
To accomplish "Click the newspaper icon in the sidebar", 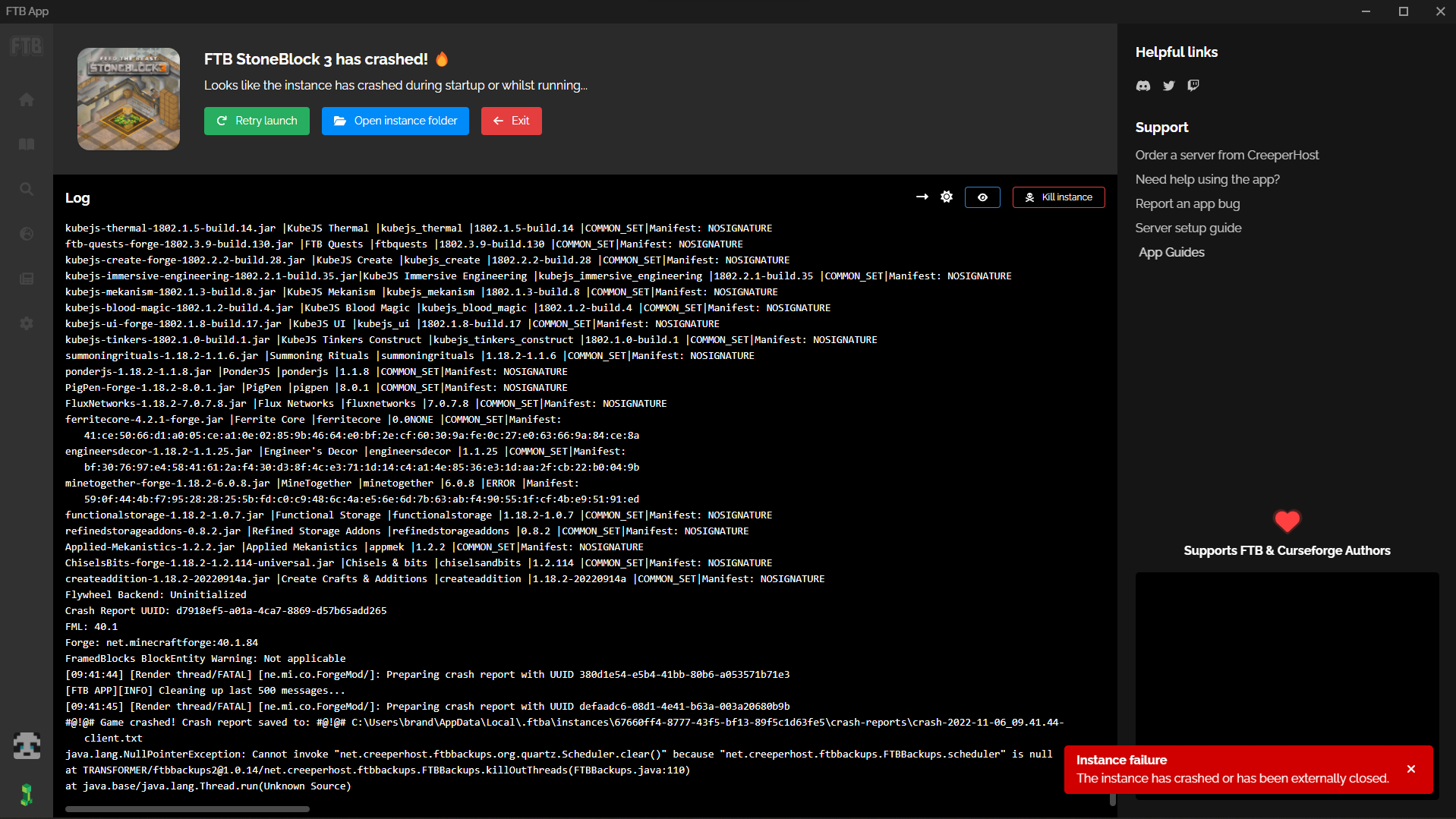I will 27,279.
